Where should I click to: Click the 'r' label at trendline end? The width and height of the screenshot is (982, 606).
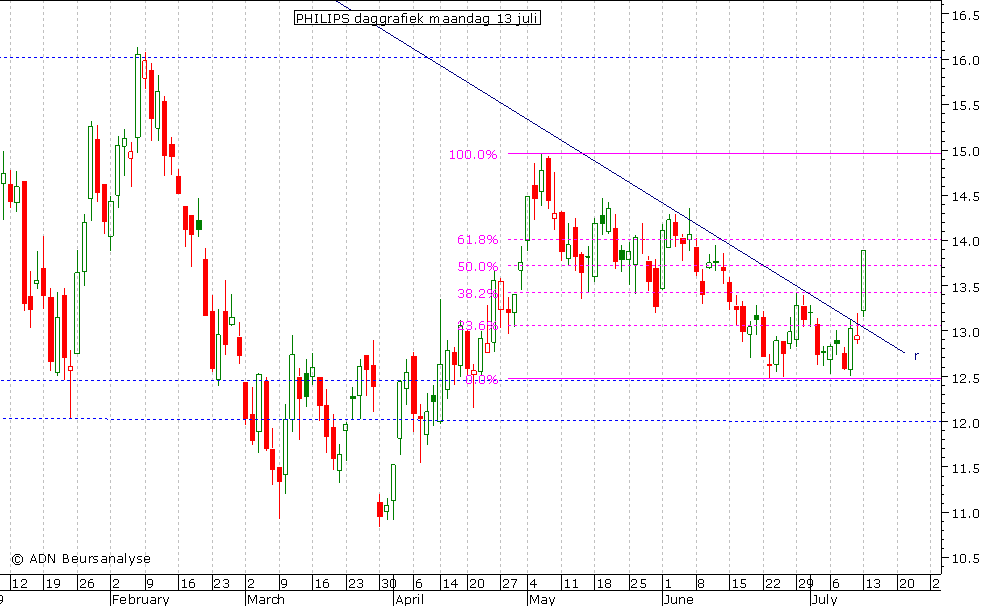pos(916,356)
